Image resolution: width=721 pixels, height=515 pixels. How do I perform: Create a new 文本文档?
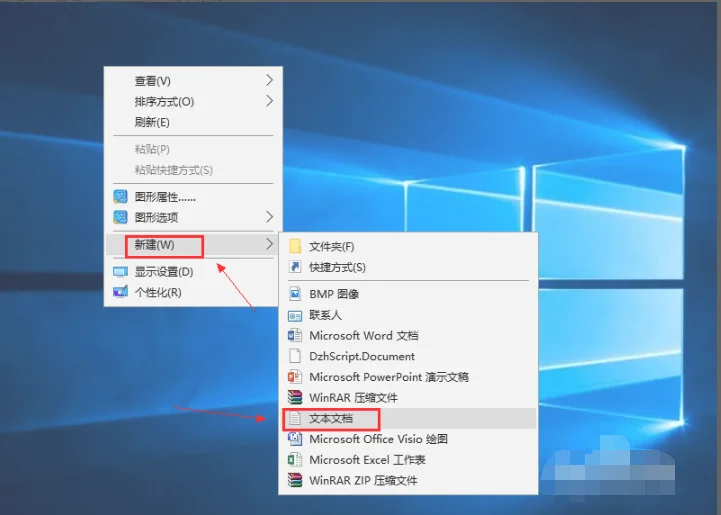click(408, 418)
